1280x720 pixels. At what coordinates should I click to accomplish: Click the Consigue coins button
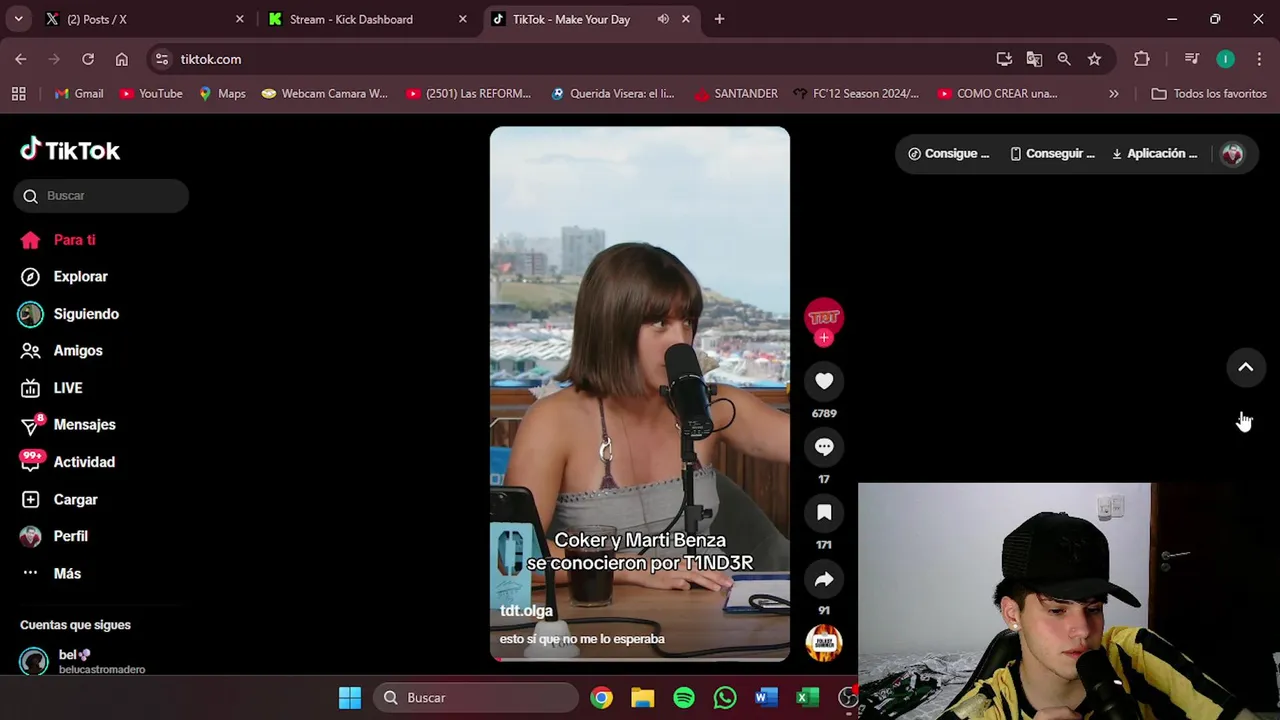pyautogui.click(x=949, y=154)
